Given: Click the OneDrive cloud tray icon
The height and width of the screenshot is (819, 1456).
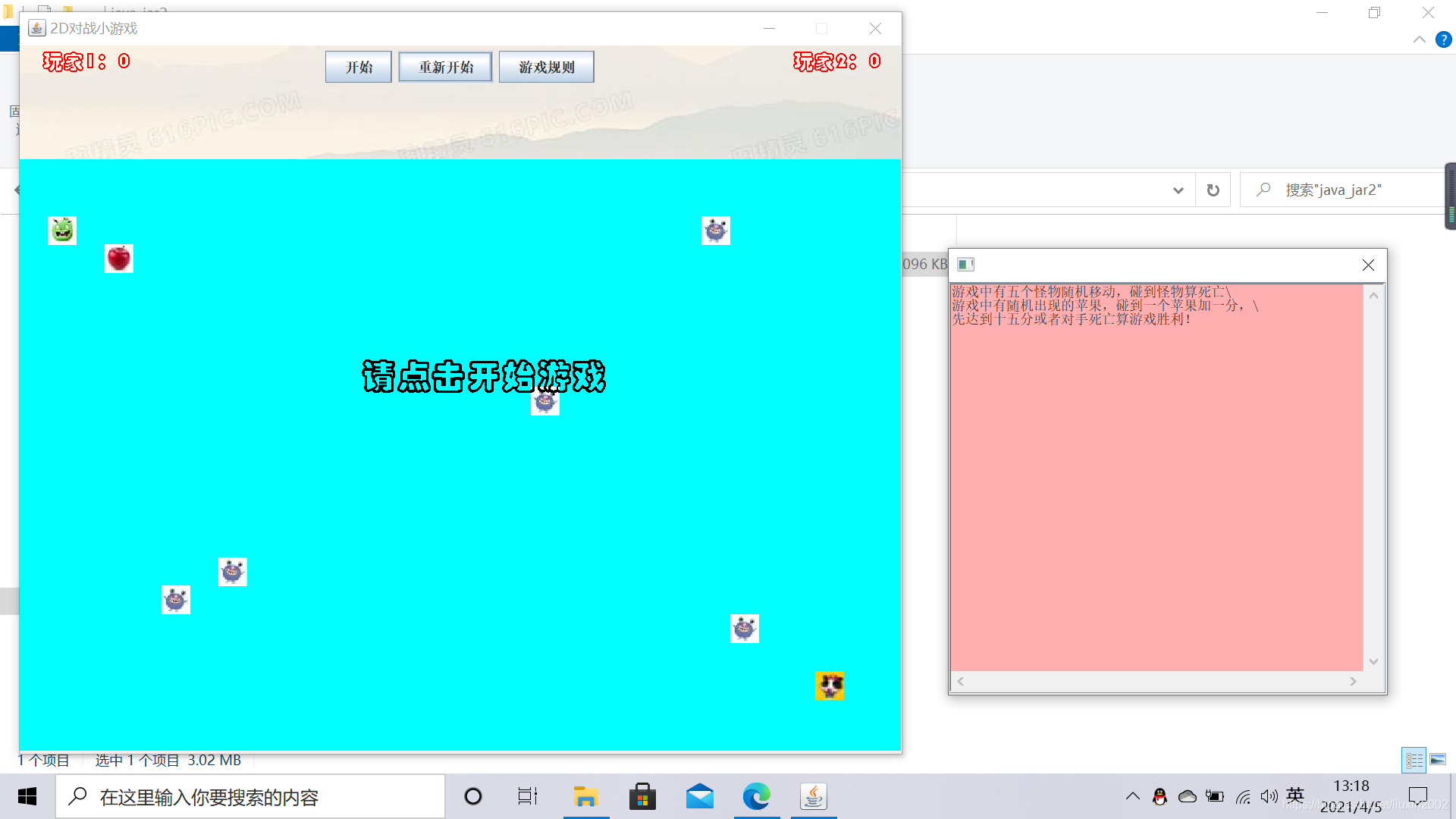Looking at the screenshot, I should (x=1188, y=796).
